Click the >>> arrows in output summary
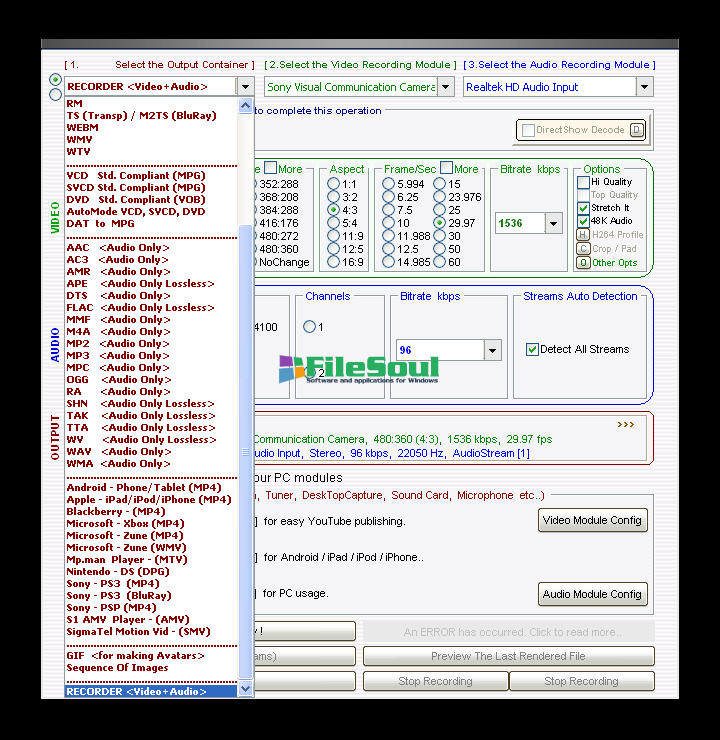The image size is (720, 740). (x=625, y=425)
